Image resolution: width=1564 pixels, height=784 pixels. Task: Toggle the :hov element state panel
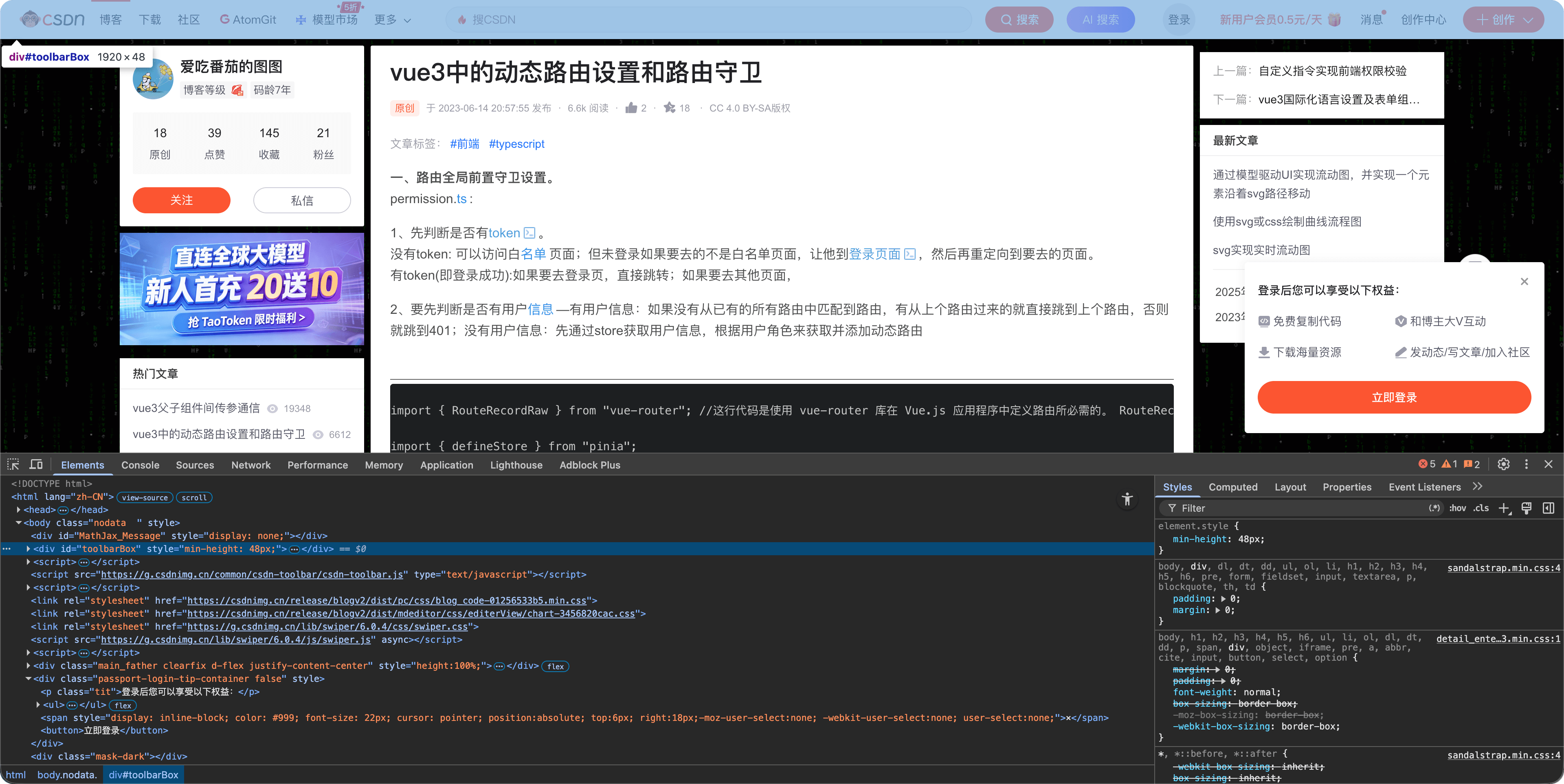pyautogui.click(x=1457, y=508)
